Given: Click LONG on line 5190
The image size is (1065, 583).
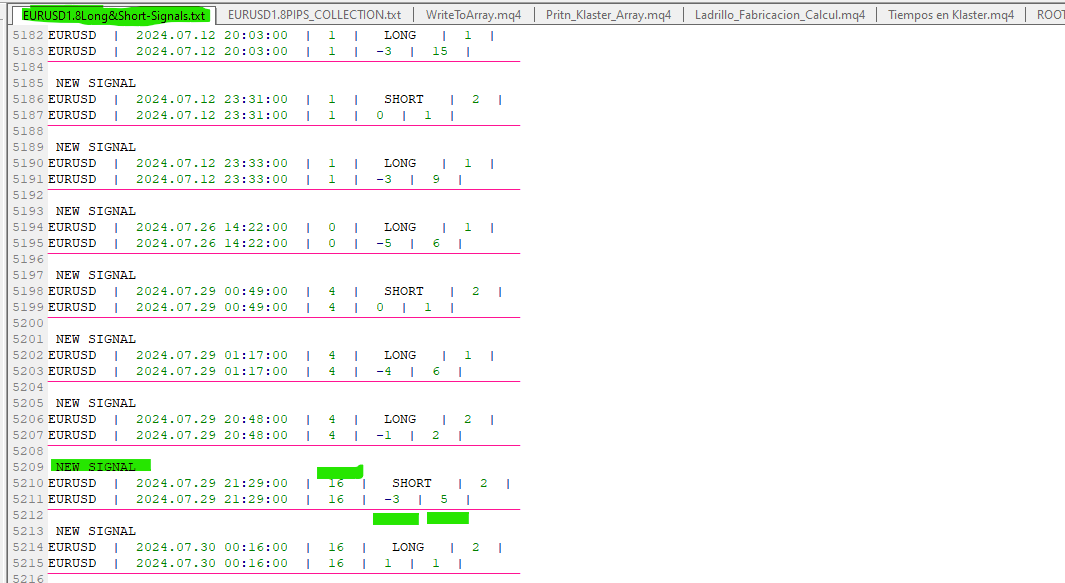Looking at the screenshot, I should pyautogui.click(x=400, y=163).
